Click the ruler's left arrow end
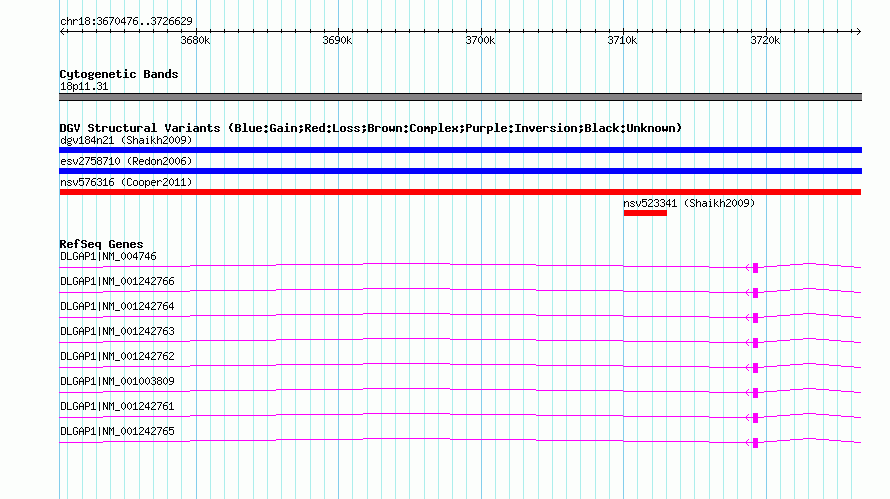 point(63,31)
